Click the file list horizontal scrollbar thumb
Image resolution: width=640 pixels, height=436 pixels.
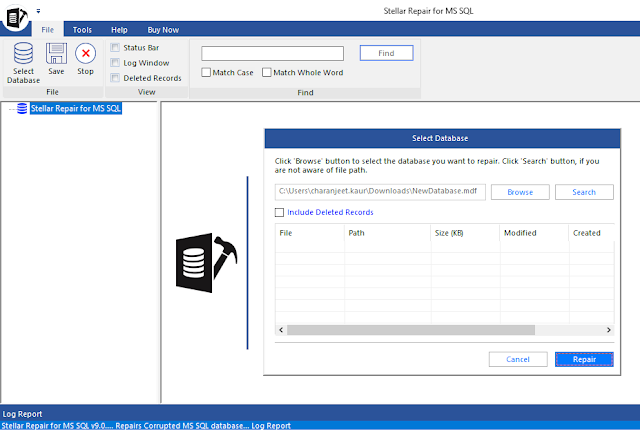click(411, 330)
